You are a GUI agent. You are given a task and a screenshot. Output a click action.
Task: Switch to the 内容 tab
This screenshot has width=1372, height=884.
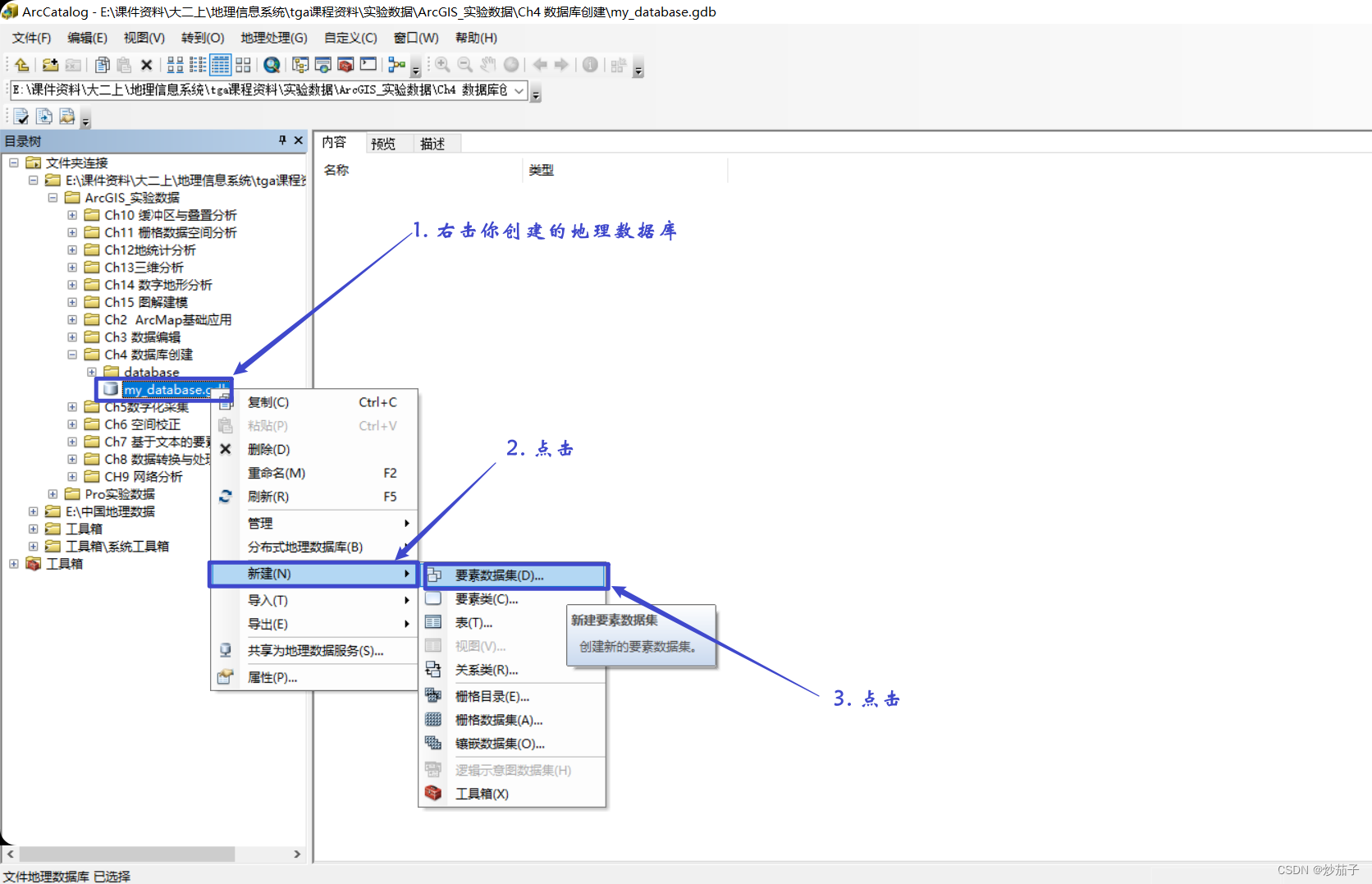pos(335,143)
